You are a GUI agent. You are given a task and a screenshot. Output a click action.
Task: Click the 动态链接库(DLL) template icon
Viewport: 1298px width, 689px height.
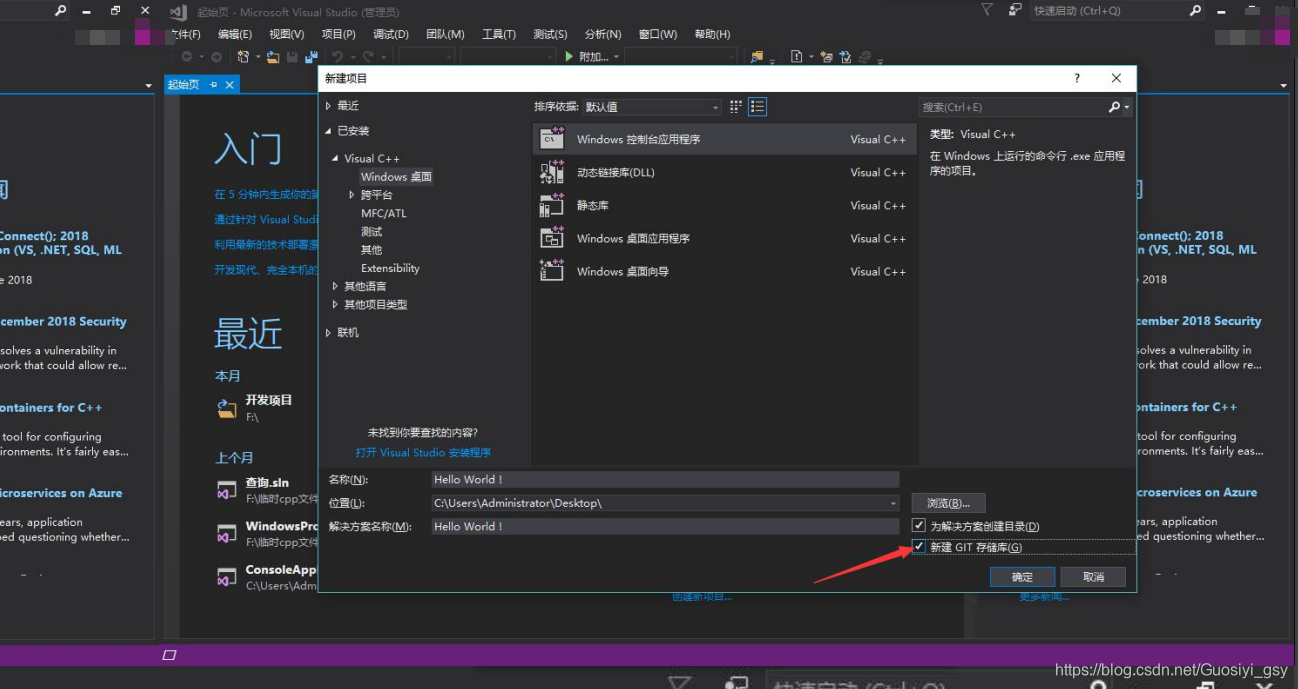(x=552, y=172)
